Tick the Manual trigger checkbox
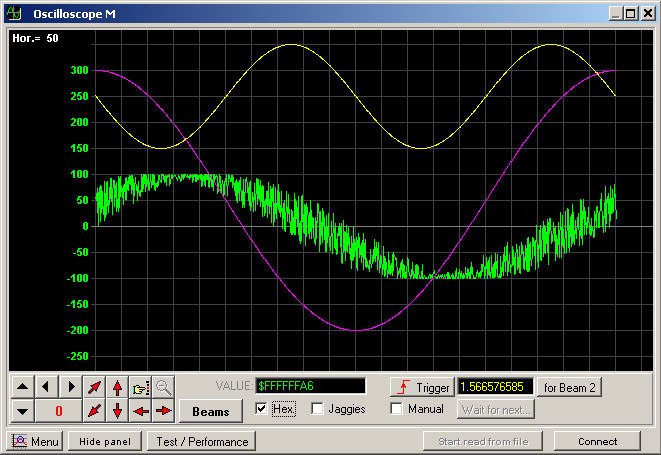Screen dimensions: 661x455 pos(397,409)
